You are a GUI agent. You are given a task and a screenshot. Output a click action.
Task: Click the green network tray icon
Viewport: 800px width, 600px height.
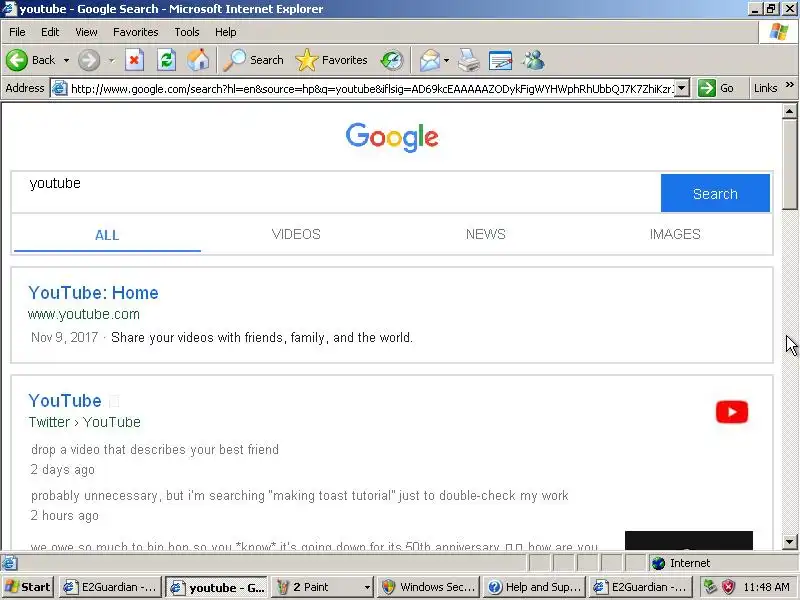710,587
